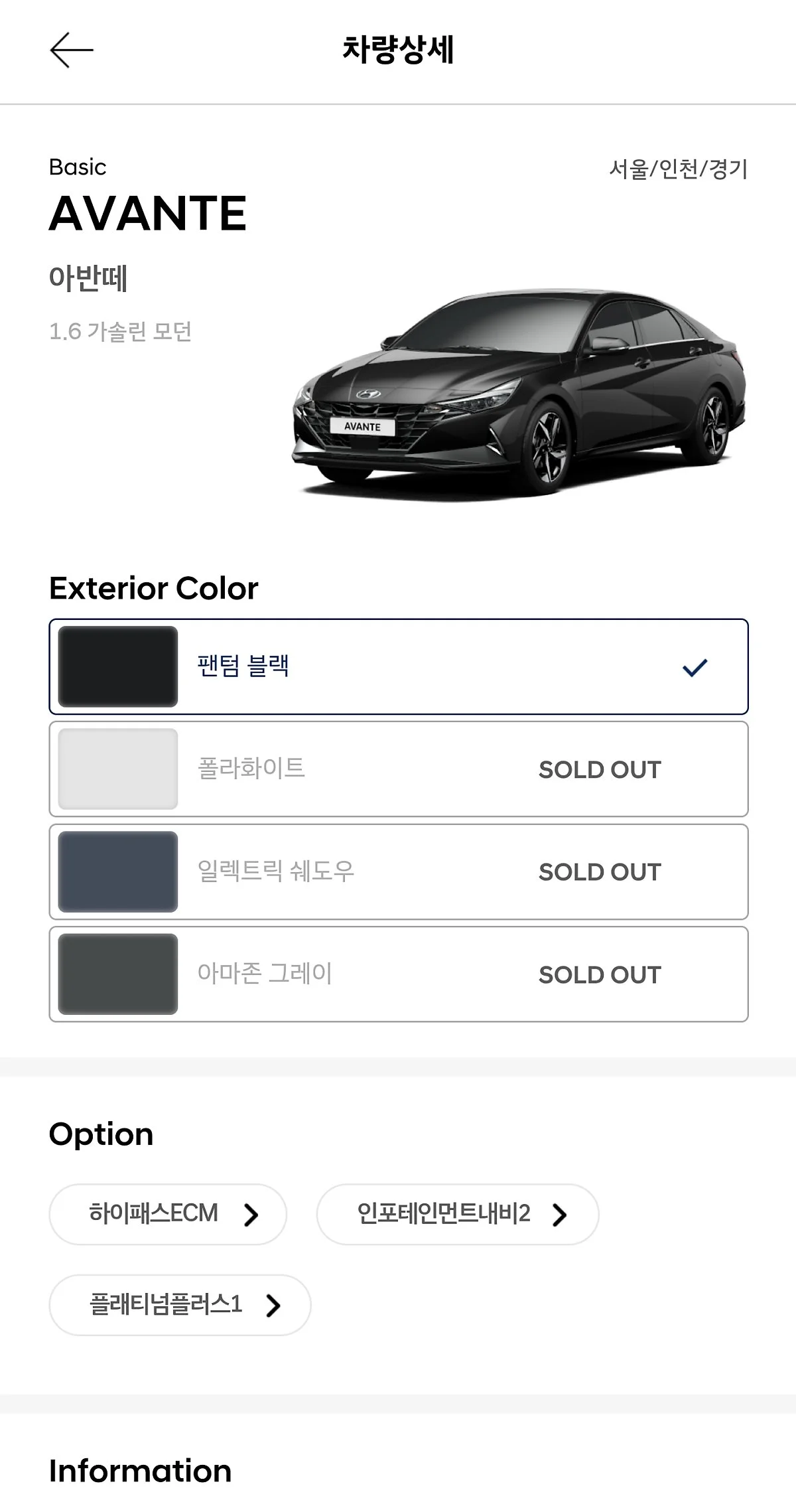
Task: Click the black 팬텀 블랙 swatch
Action: point(118,666)
